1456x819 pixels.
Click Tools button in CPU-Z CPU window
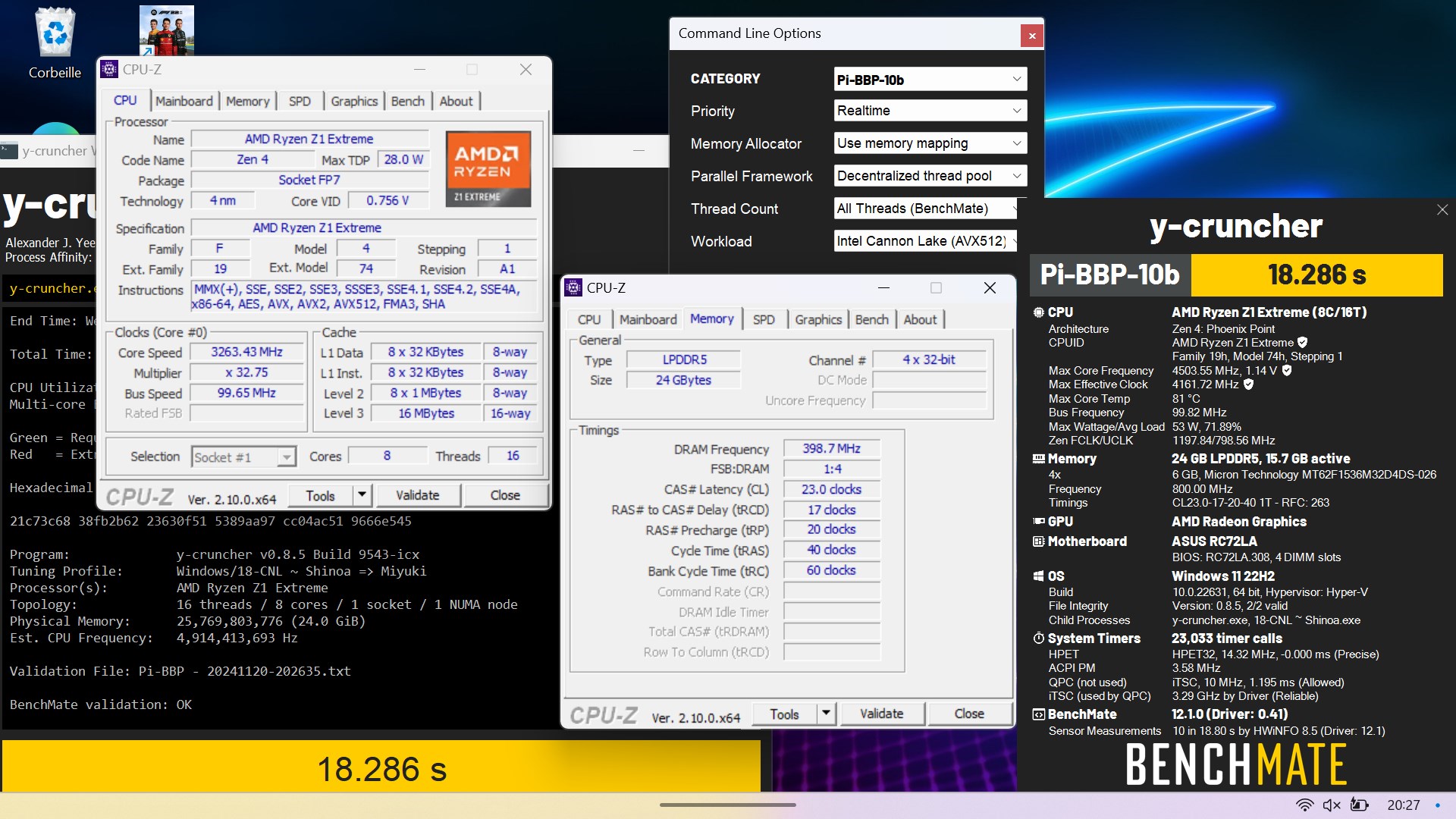tap(320, 495)
